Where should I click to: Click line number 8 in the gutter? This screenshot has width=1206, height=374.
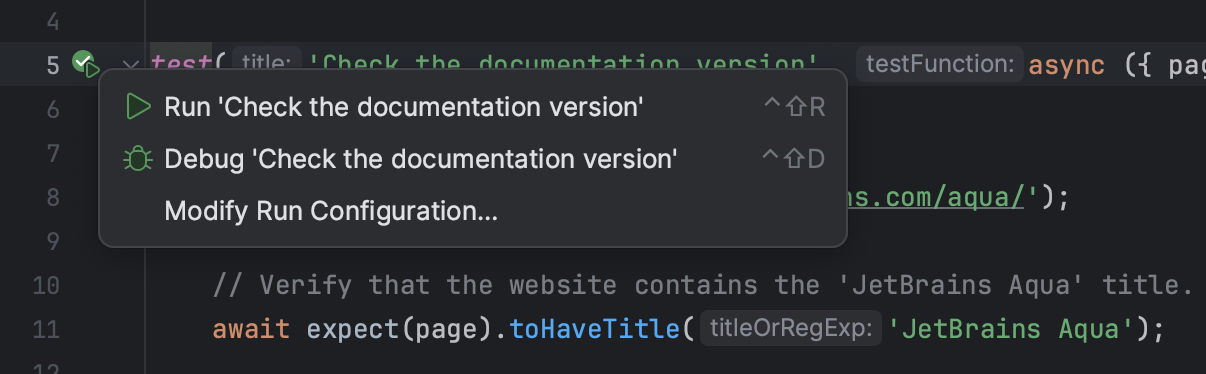tap(53, 197)
